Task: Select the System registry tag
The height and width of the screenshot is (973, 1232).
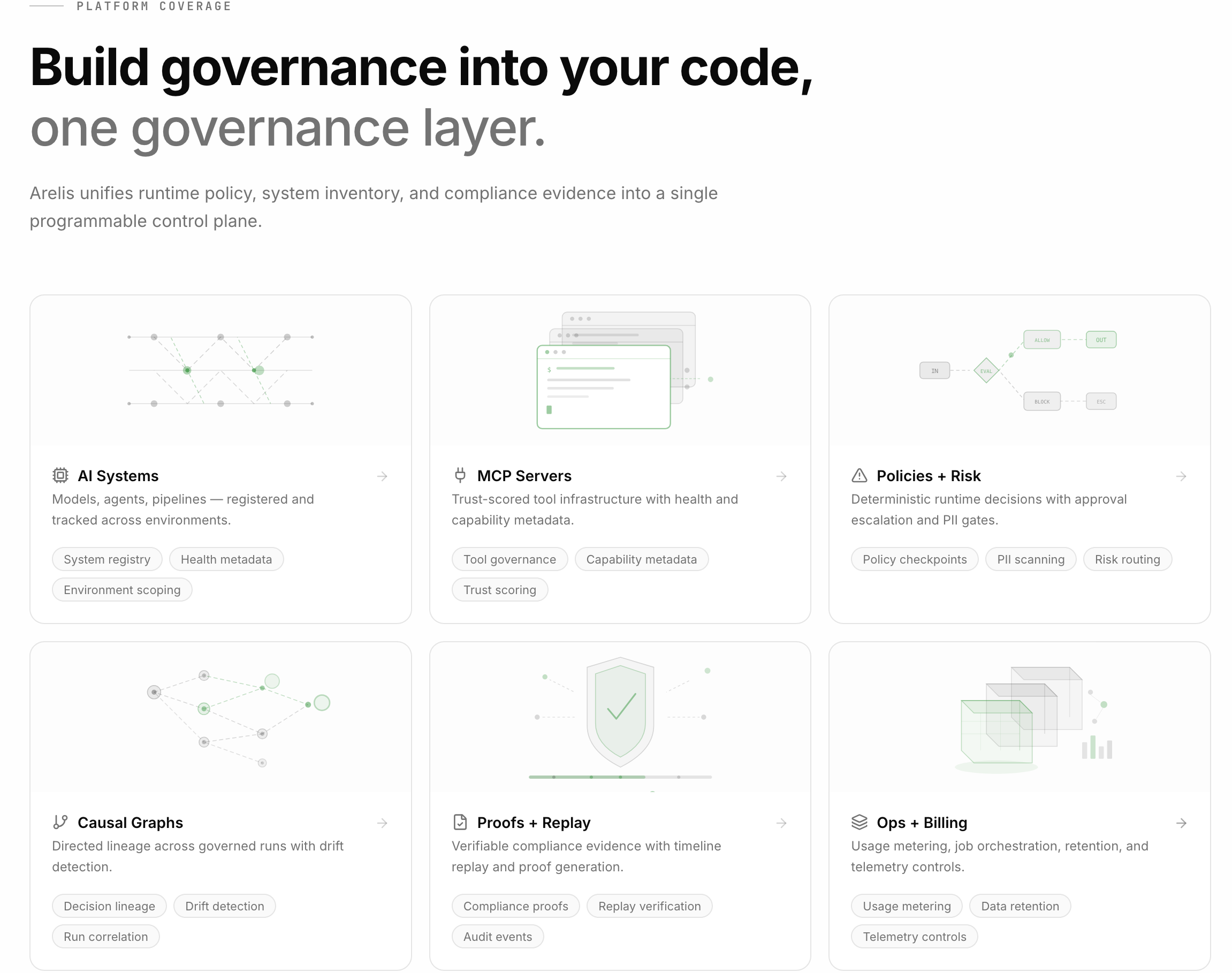Action: tap(107, 559)
